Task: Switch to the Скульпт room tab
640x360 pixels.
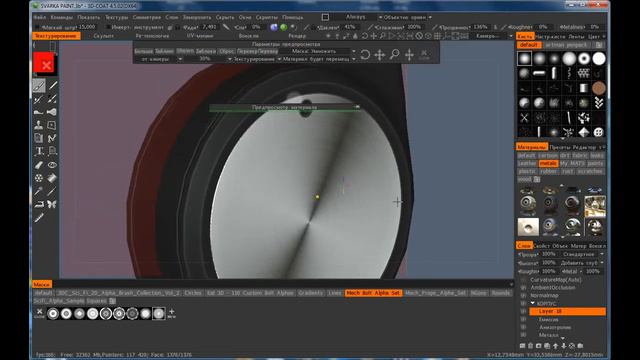Action: pyautogui.click(x=104, y=36)
